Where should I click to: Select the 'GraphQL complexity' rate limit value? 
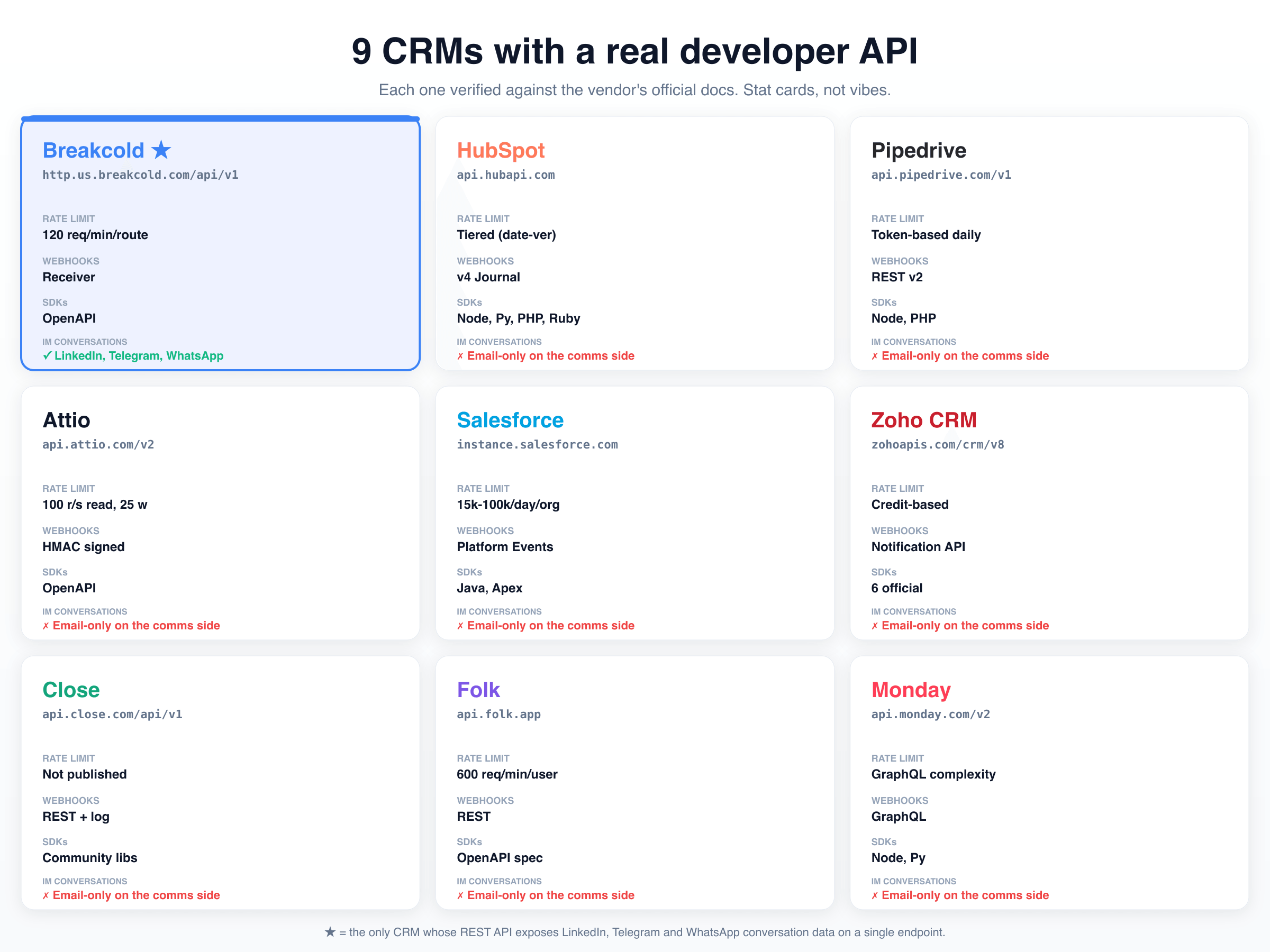933,774
